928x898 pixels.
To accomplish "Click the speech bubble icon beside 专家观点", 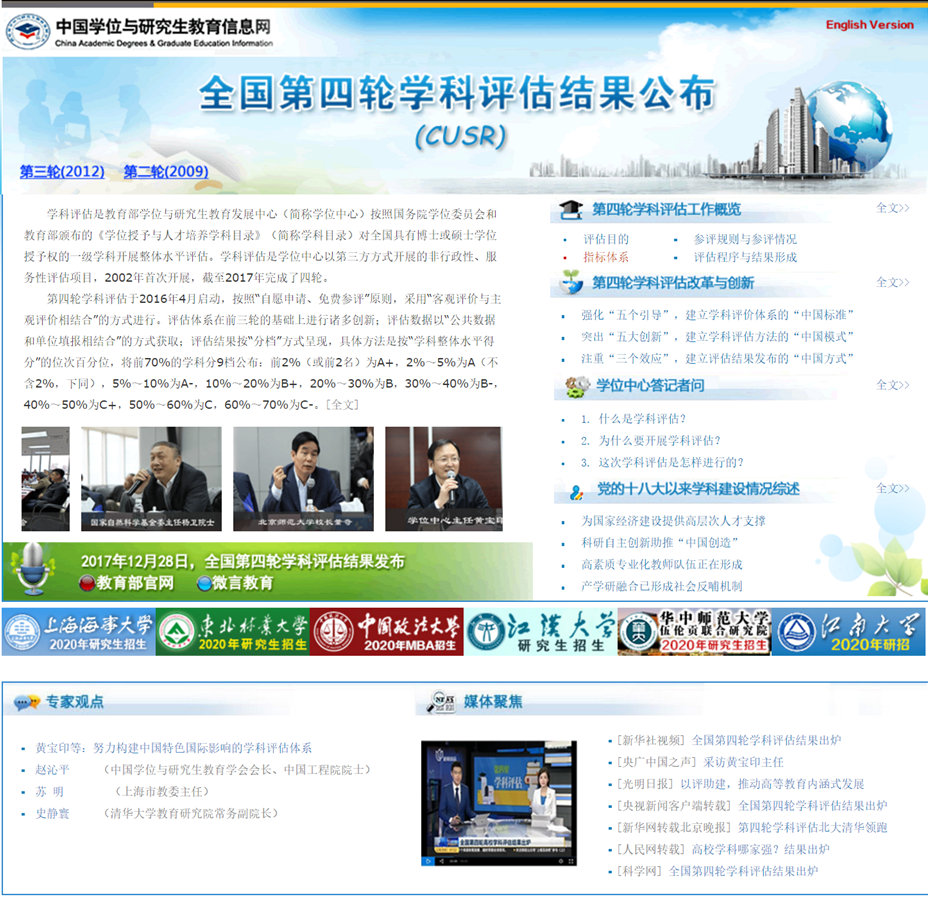I will (x=26, y=702).
